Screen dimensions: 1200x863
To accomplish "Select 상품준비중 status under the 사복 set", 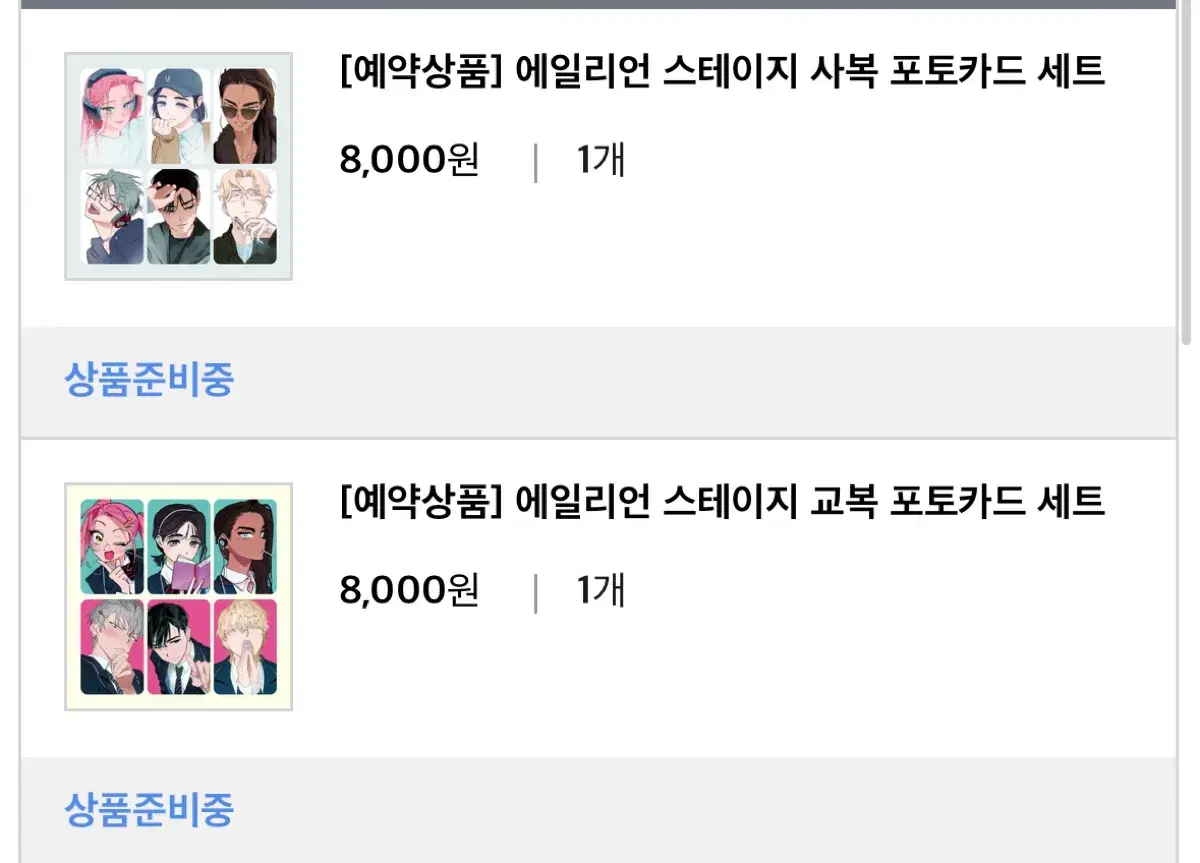I will 149,380.
